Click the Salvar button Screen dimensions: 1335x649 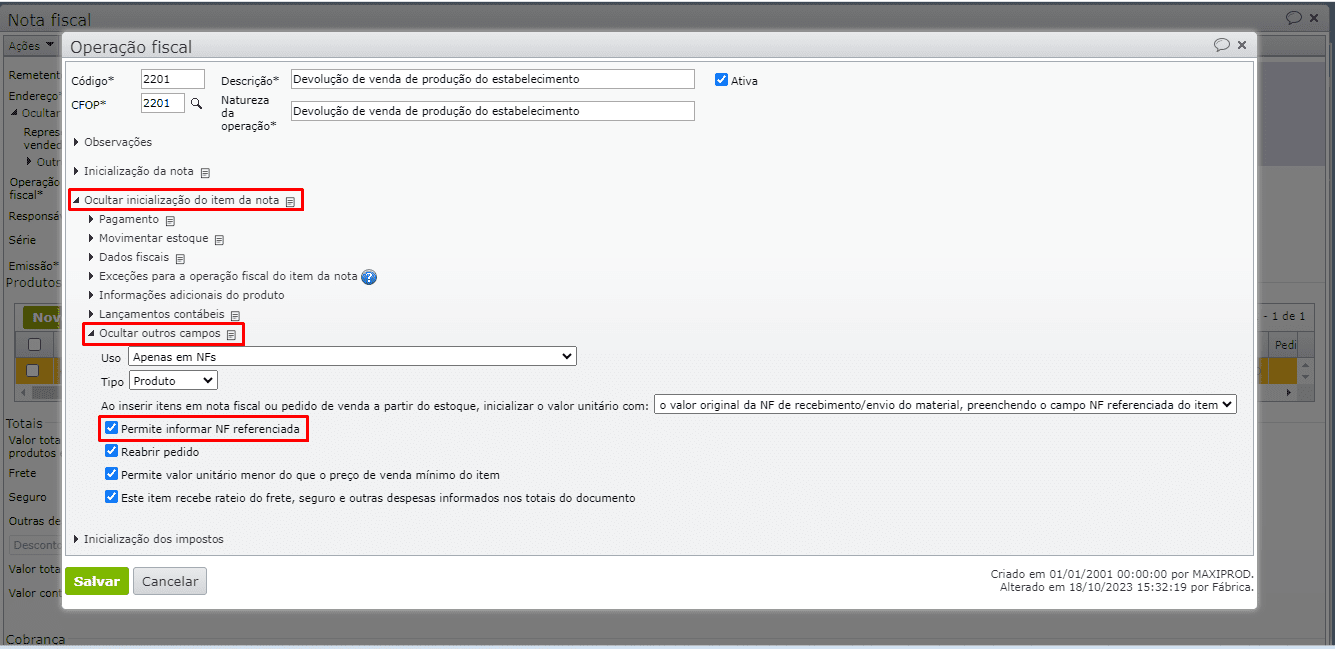(x=97, y=581)
